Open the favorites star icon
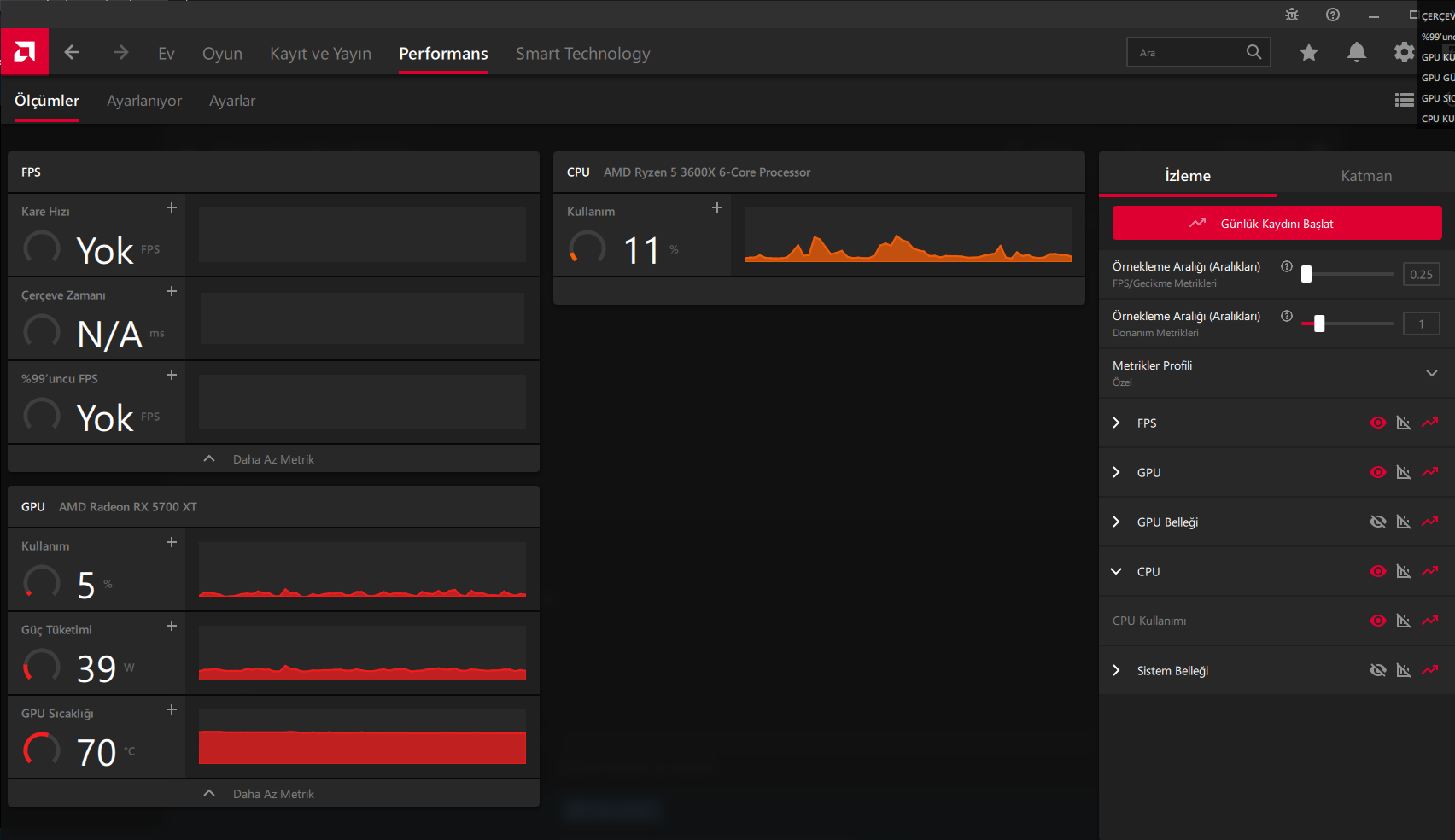 (1308, 53)
